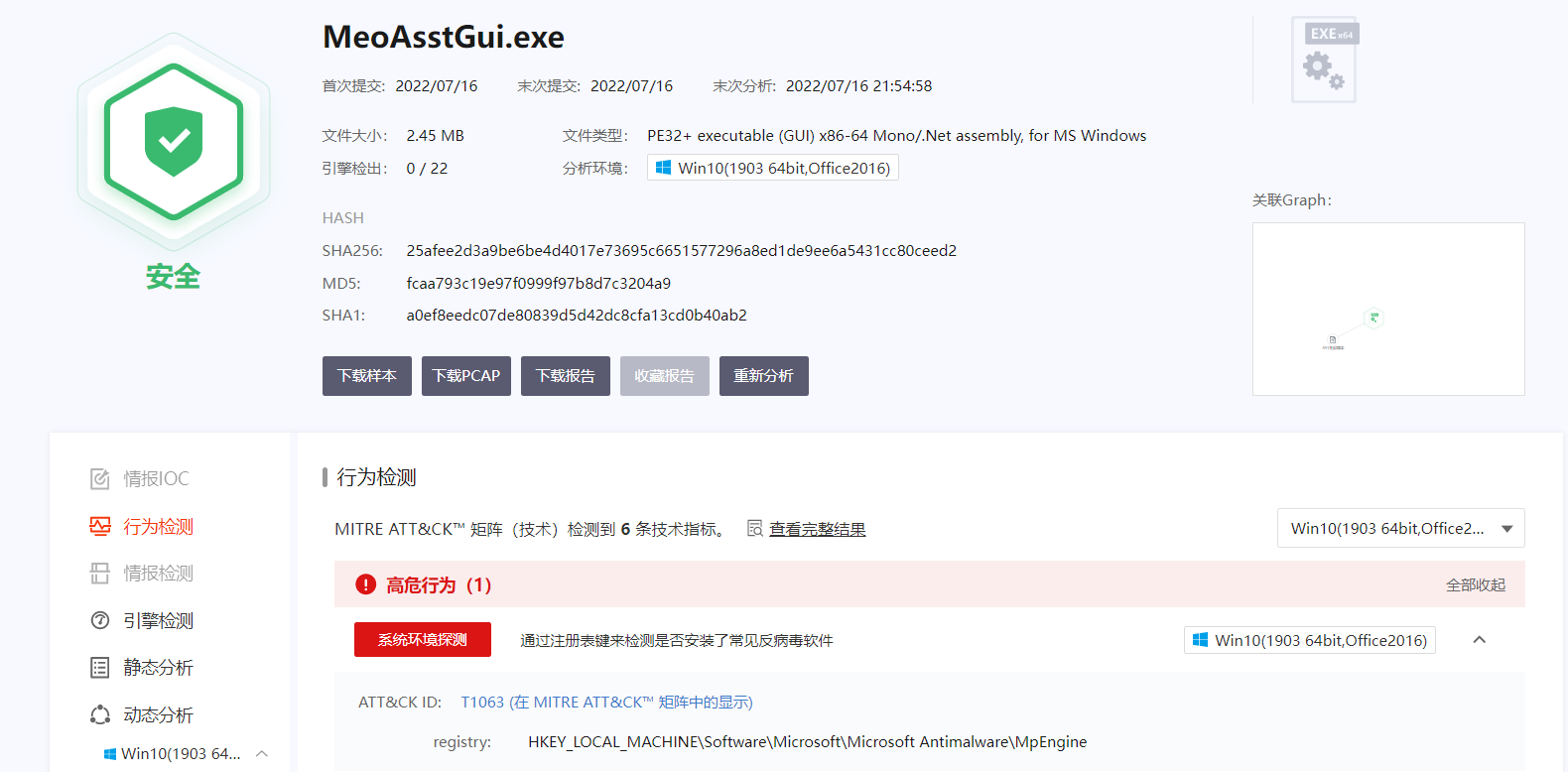
Task: Click the SHA1 hash value a0ef8eedc07de...
Action: click(577, 316)
